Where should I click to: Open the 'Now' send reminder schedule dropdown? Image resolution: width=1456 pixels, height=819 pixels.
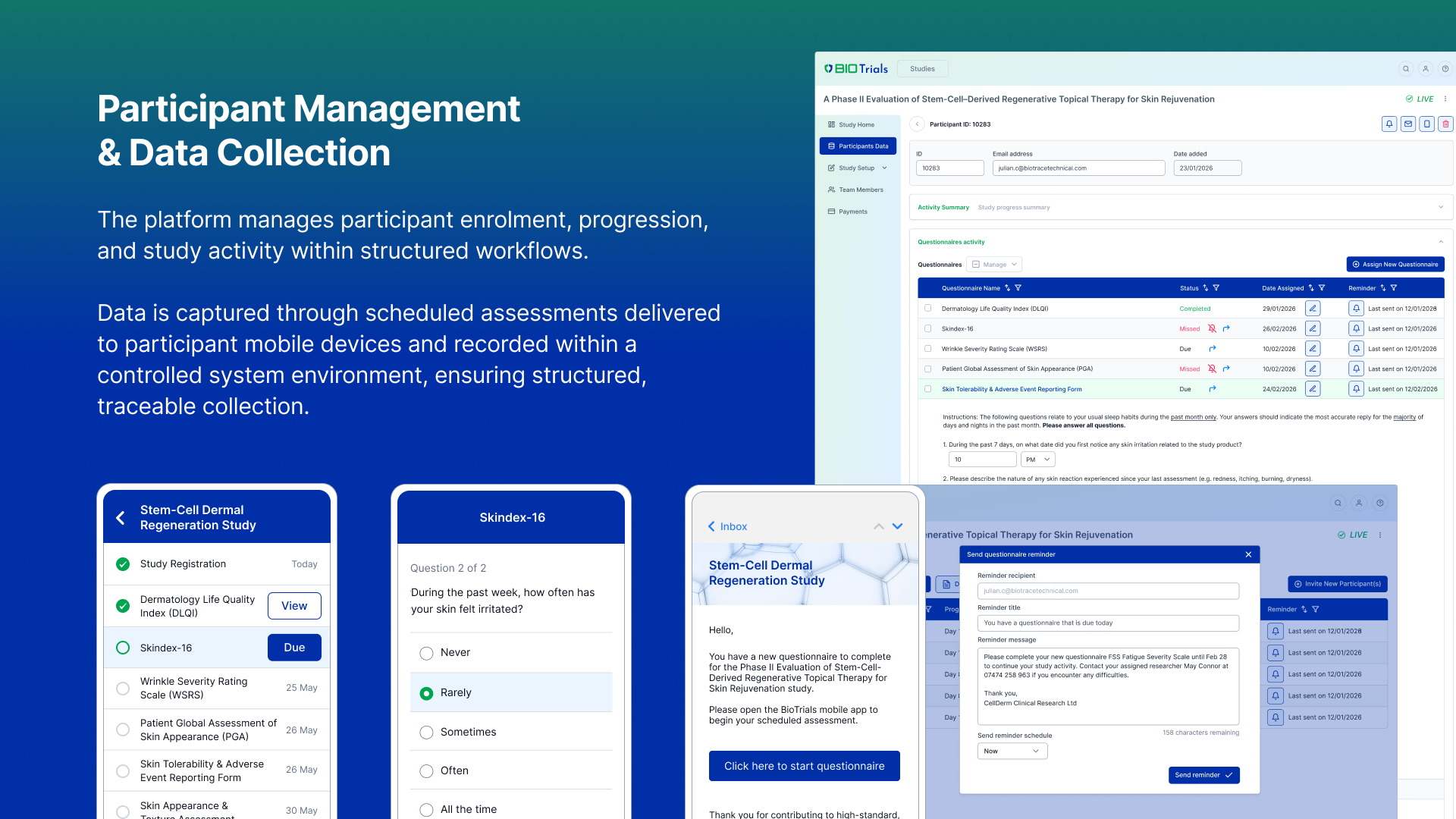pos(1012,751)
